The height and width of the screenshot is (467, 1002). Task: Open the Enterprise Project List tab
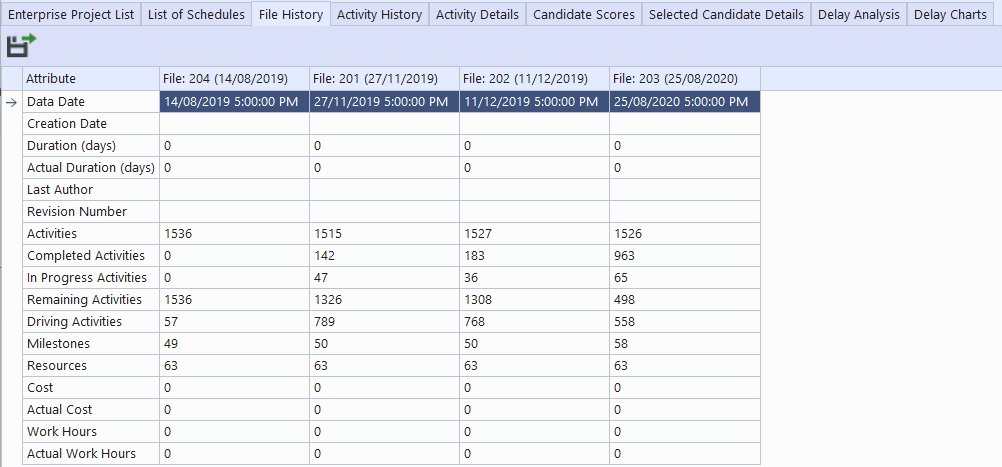click(70, 14)
